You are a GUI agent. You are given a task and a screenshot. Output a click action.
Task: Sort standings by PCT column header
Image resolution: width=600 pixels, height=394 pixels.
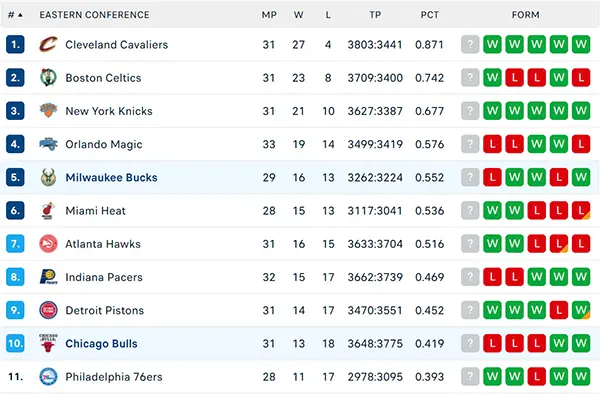(429, 15)
